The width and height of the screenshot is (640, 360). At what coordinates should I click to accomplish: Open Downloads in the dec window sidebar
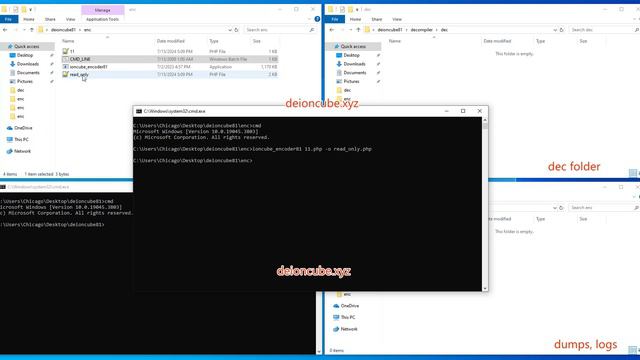[354, 64]
